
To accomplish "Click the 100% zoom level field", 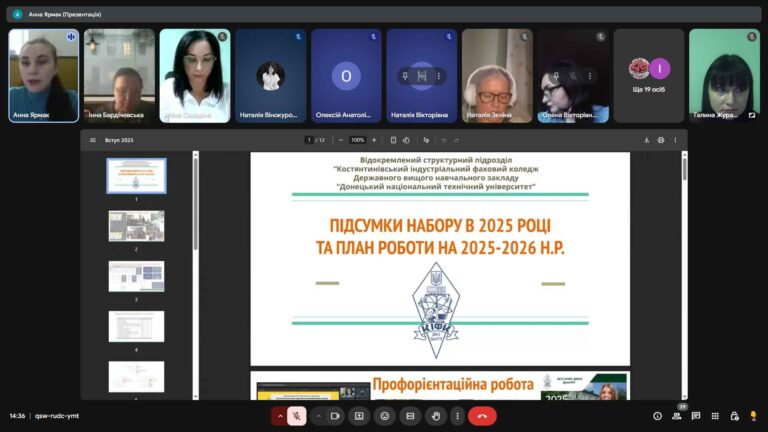I will pyautogui.click(x=358, y=140).
